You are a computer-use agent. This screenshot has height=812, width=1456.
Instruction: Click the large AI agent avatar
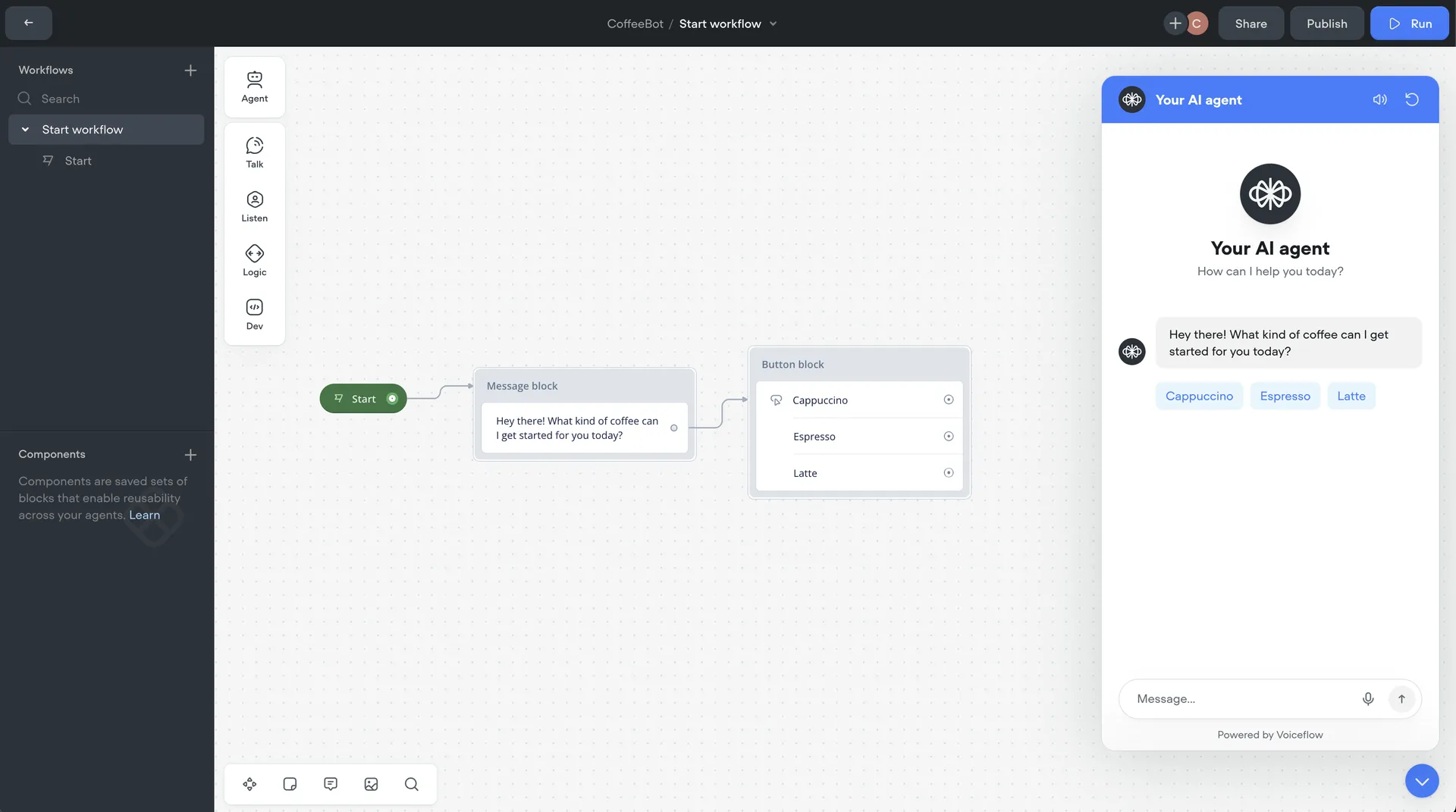[1269, 194]
